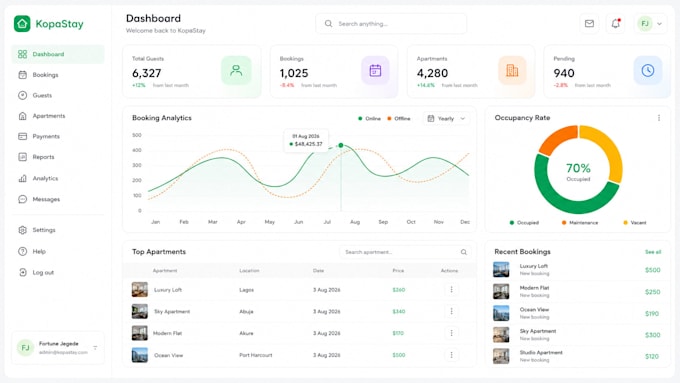Toggle Maintenance legend in Occupancy Rate
This screenshot has height=383, width=680.
click(x=580, y=223)
